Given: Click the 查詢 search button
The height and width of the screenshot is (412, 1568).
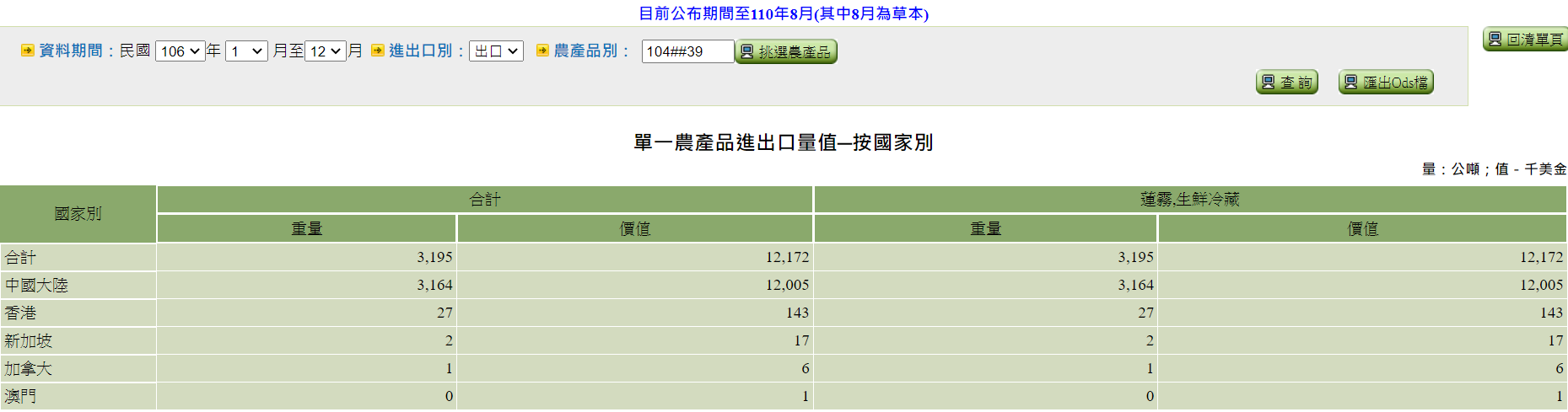Looking at the screenshot, I should coord(1286,83).
